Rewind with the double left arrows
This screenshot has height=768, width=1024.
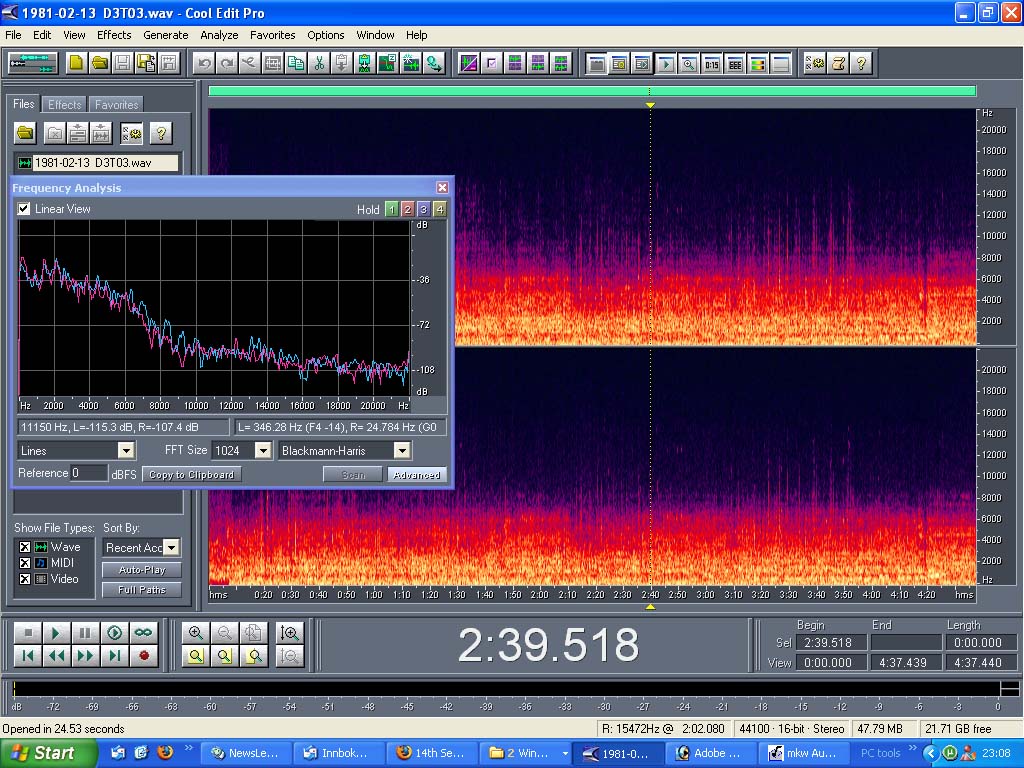point(56,656)
